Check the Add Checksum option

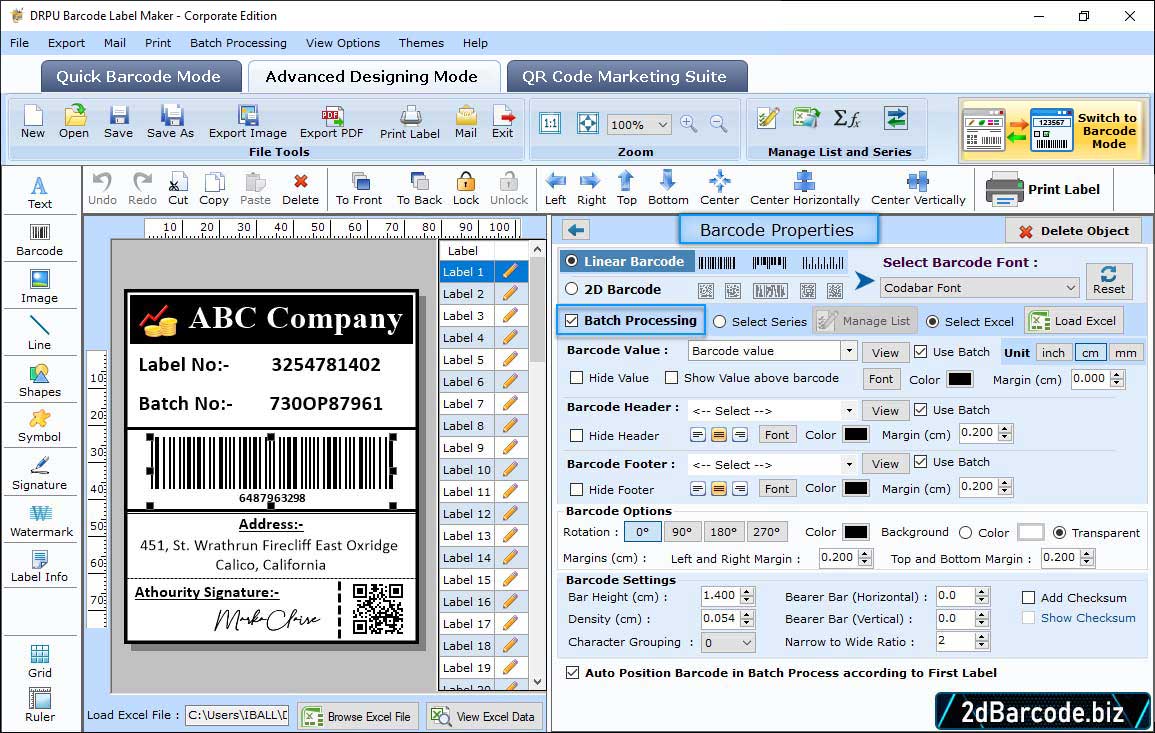1028,597
